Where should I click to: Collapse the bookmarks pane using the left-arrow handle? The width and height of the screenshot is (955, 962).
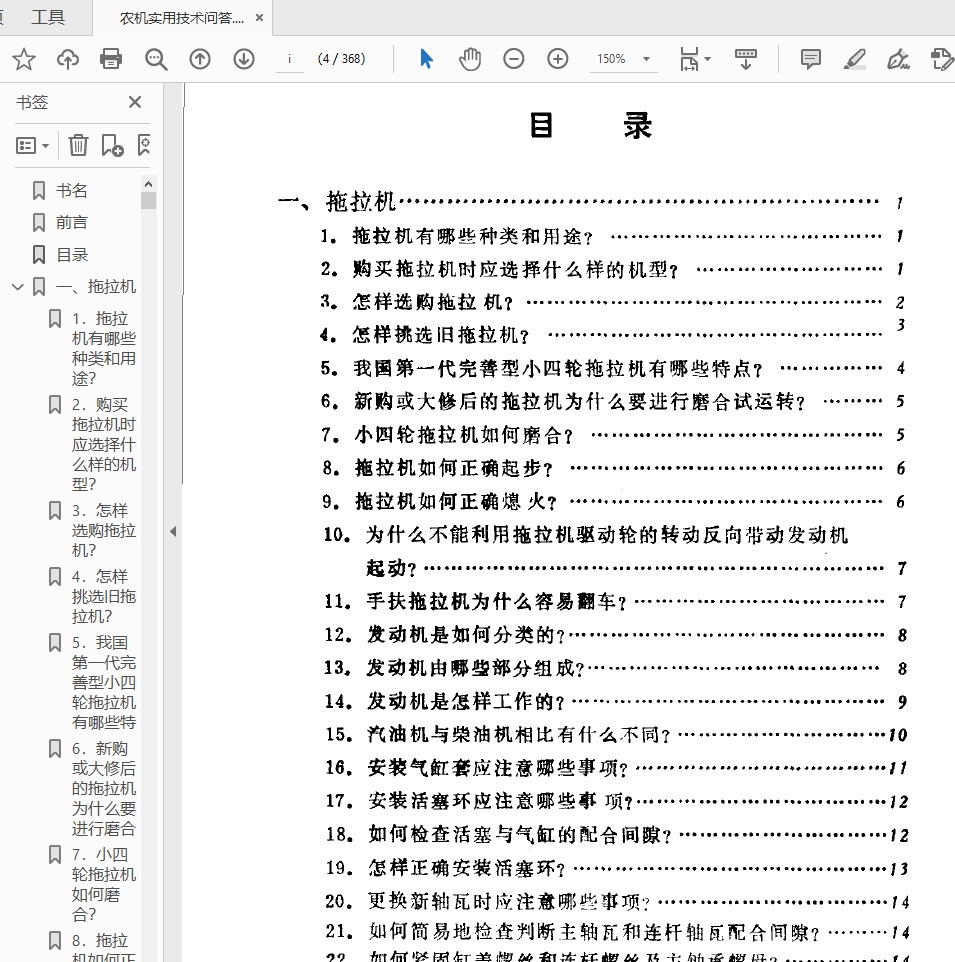click(172, 531)
